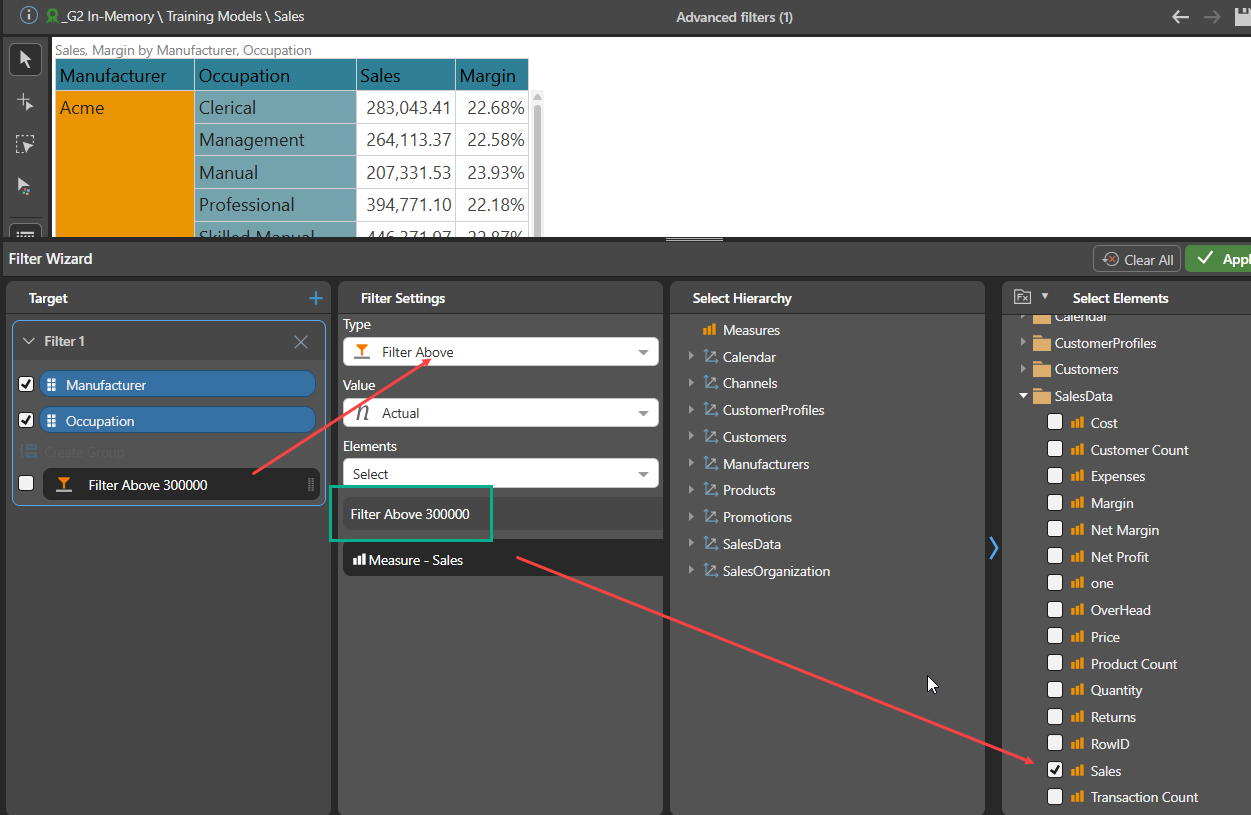Enable the Filter Above 300000 checkbox
The height and width of the screenshot is (815, 1251).
coord(26,483)
